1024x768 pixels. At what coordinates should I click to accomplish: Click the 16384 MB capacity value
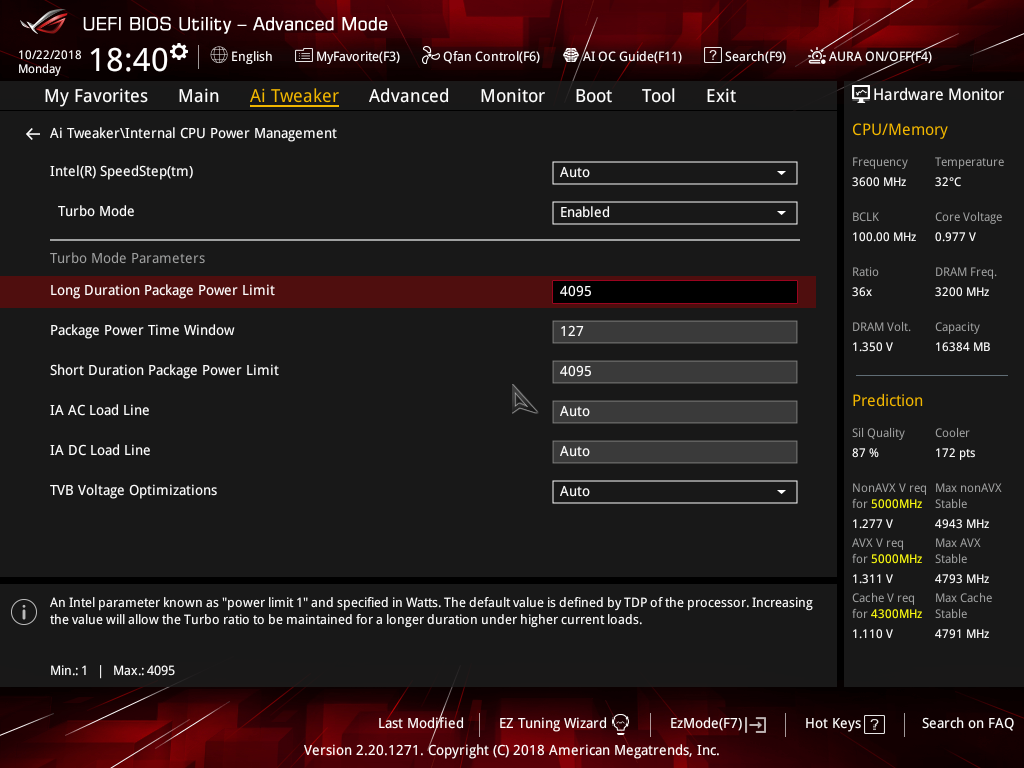click(963, 347)
